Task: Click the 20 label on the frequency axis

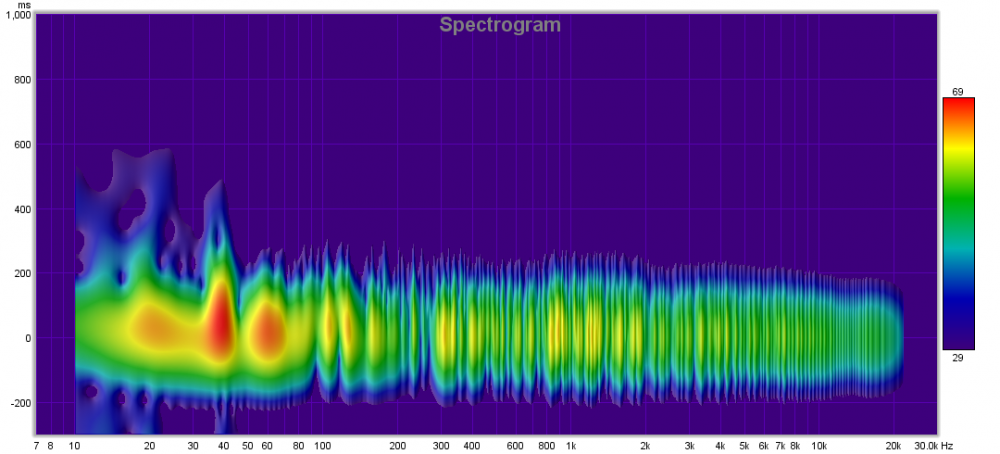Action: pyautogui.click(x=149, y=446)
